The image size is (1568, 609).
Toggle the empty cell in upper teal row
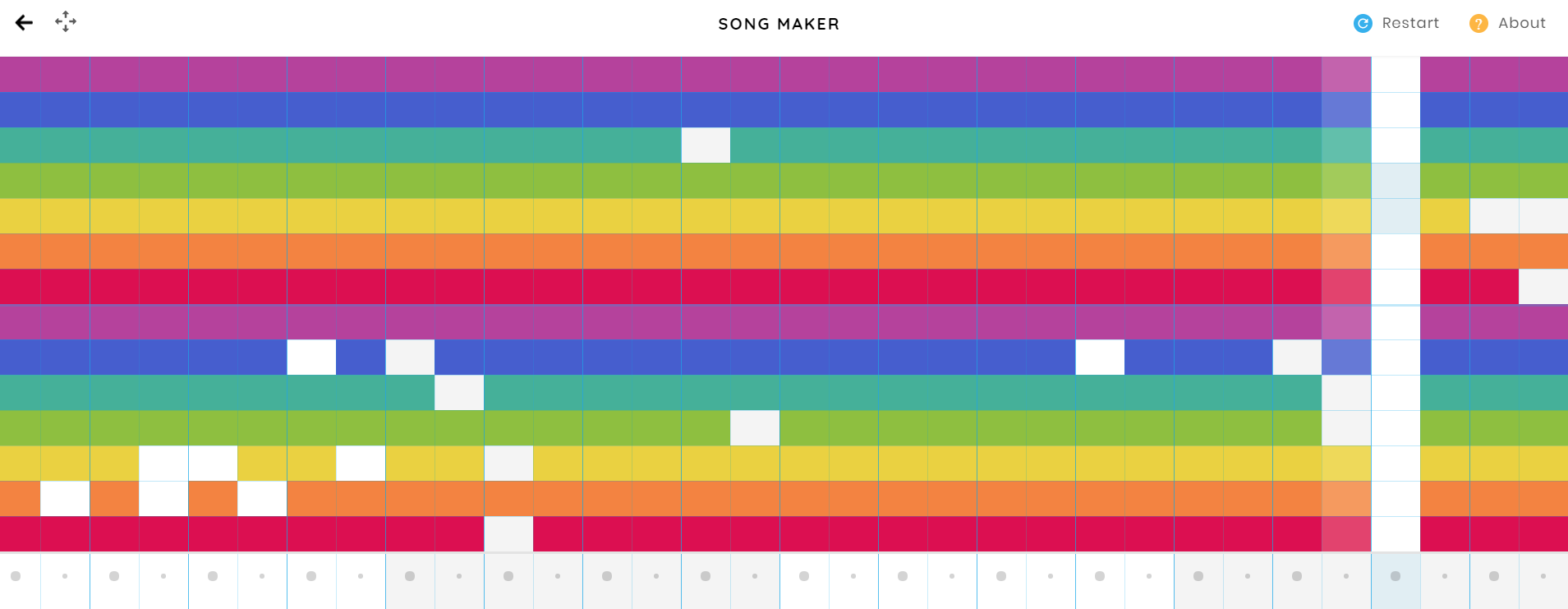point(706,145)
